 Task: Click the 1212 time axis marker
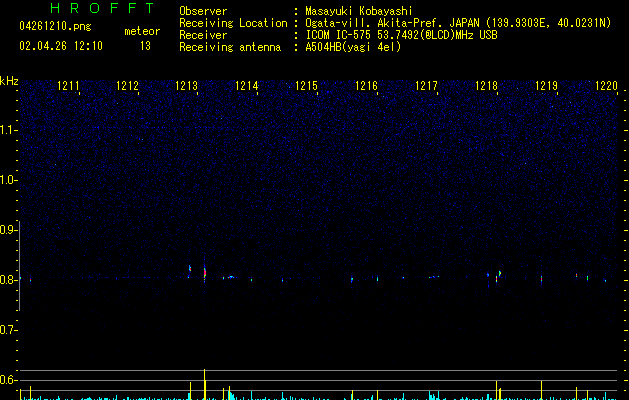pos(127,86)
